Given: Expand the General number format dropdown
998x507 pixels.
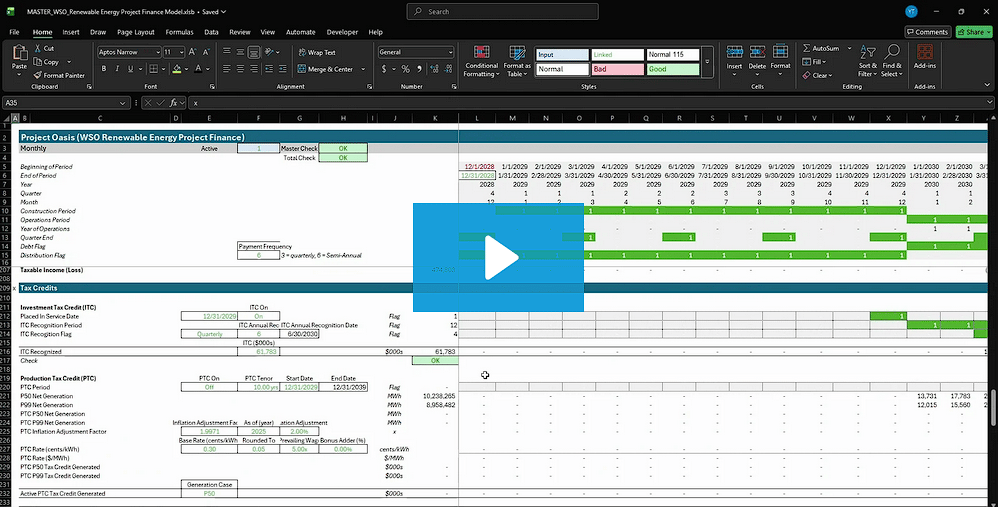Looking at the screenshot, I should point(450,52).
